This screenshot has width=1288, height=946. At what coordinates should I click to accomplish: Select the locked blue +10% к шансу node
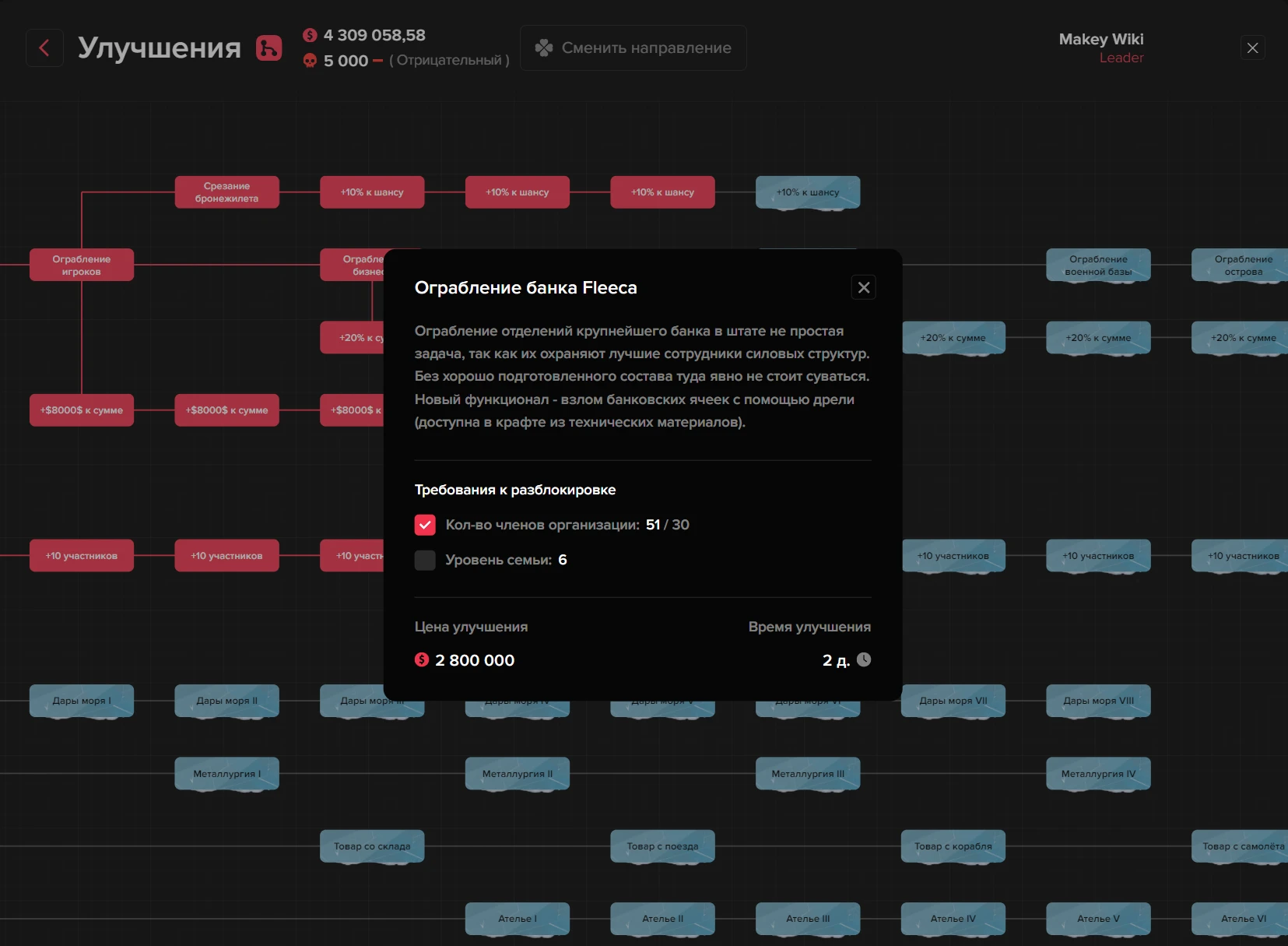coord(807,192)
